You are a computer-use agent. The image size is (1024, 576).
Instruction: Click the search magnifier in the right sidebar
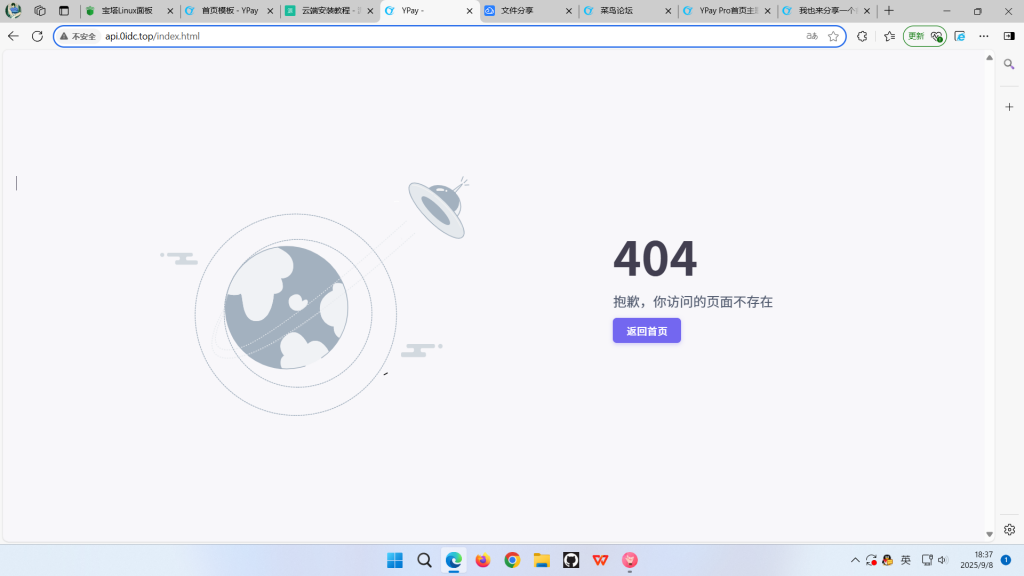coord(1009,63)
